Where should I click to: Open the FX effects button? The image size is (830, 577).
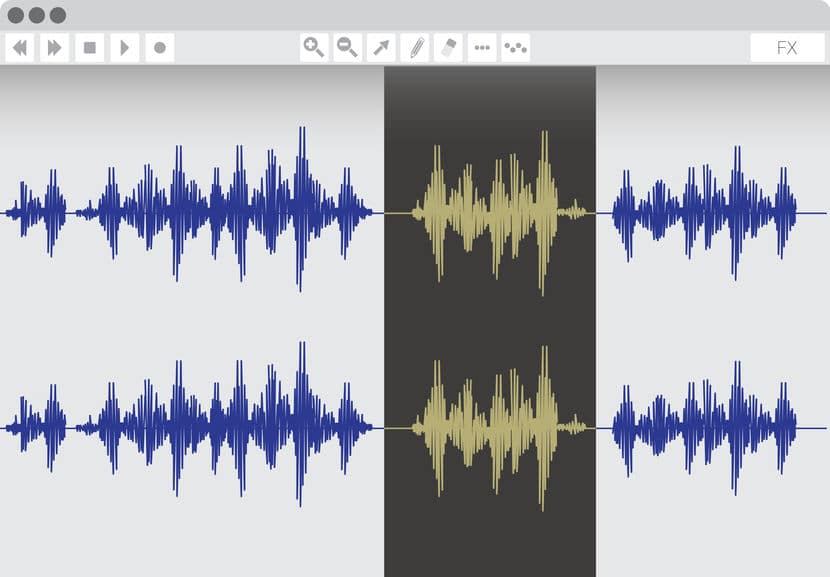(x=787, y=48)
